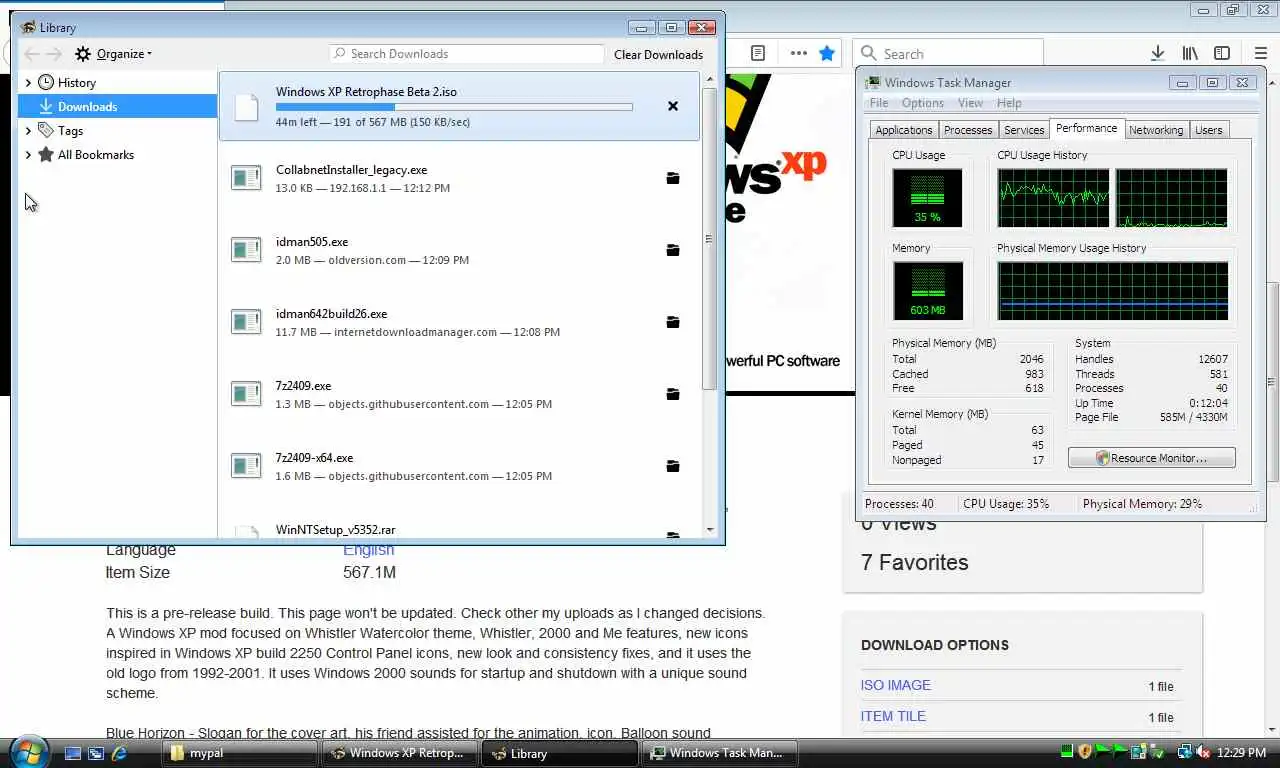Open the Organize dropdown menu
This screenshot has width=1280, height=768.
click(x=113, y=54)
